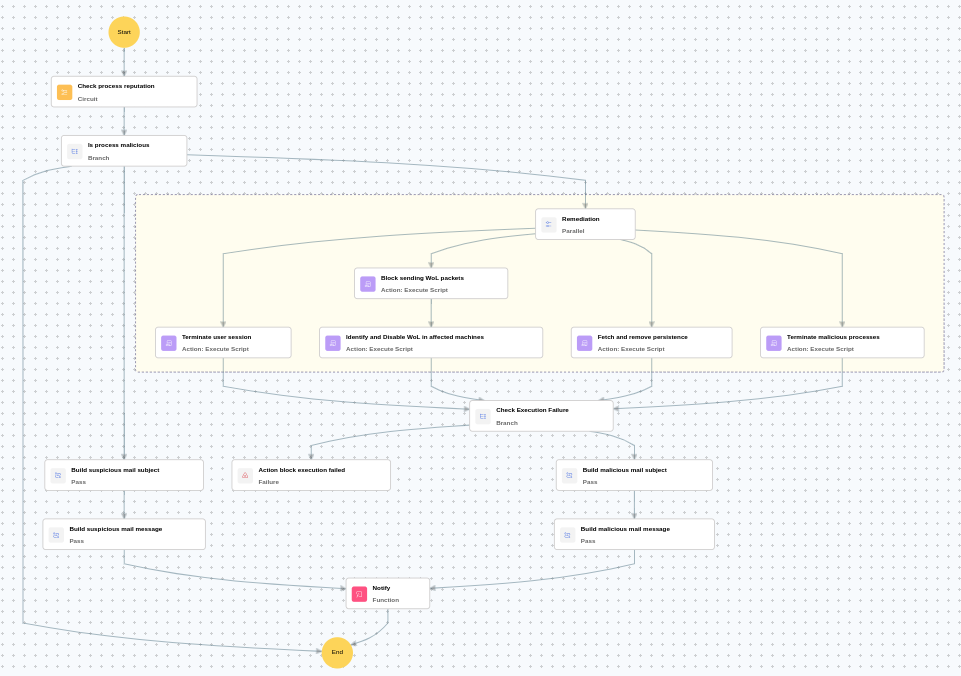Select 'Fetch and remove persistence' title text
This screenshot has width=961, height=676.
[x=642, y=337]
